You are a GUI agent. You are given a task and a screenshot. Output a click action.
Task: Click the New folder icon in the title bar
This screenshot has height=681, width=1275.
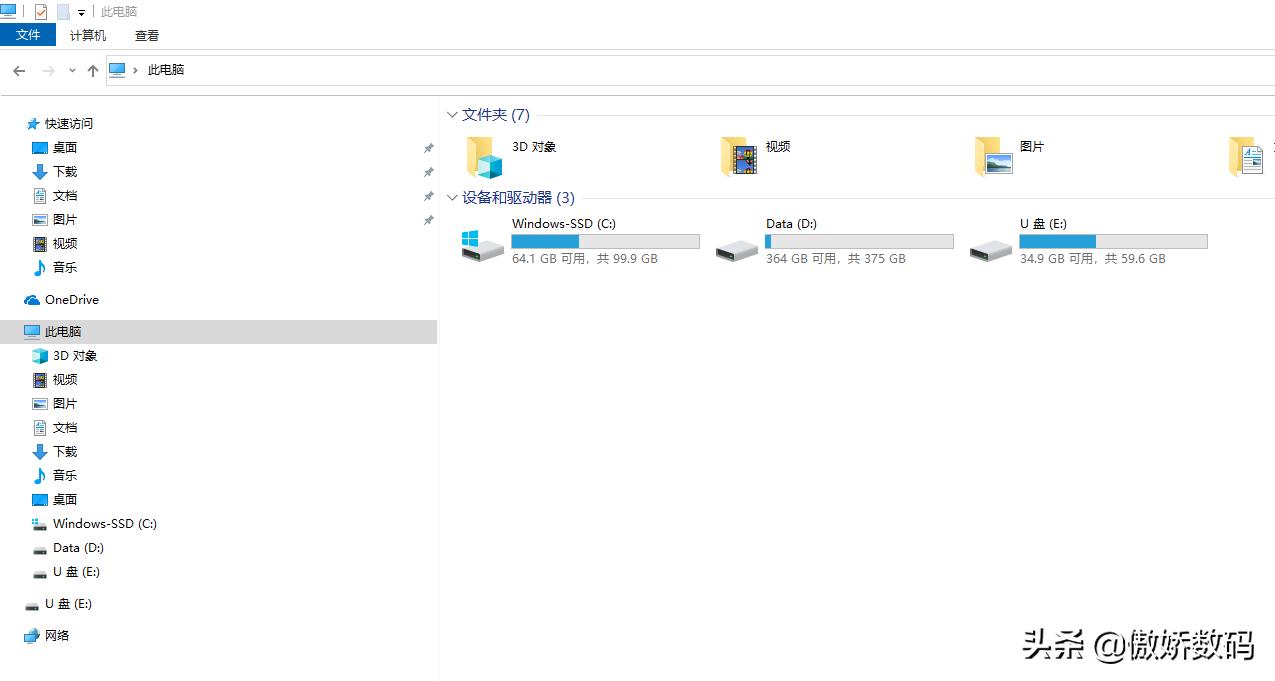[x=63, y=12]
